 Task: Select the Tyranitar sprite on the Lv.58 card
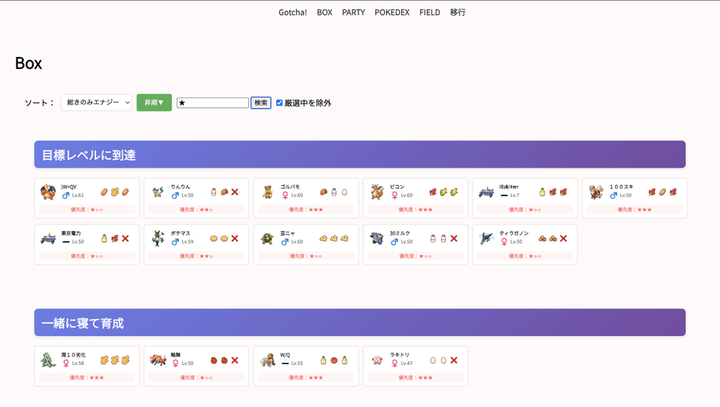[48, 360]
